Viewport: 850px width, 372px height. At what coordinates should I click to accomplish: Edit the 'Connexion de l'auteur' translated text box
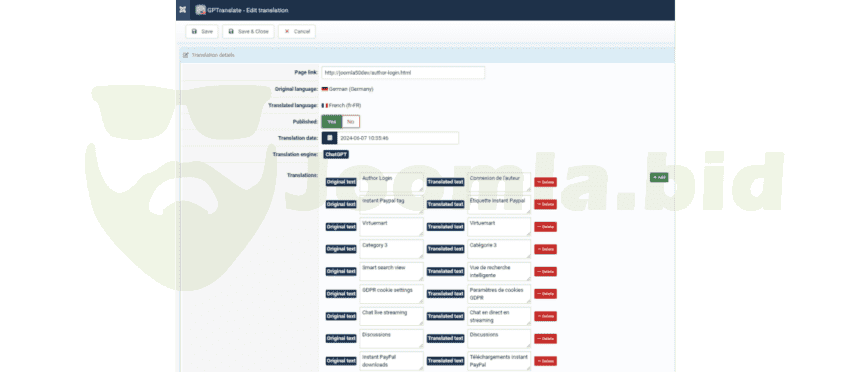[x=499, y=182]
